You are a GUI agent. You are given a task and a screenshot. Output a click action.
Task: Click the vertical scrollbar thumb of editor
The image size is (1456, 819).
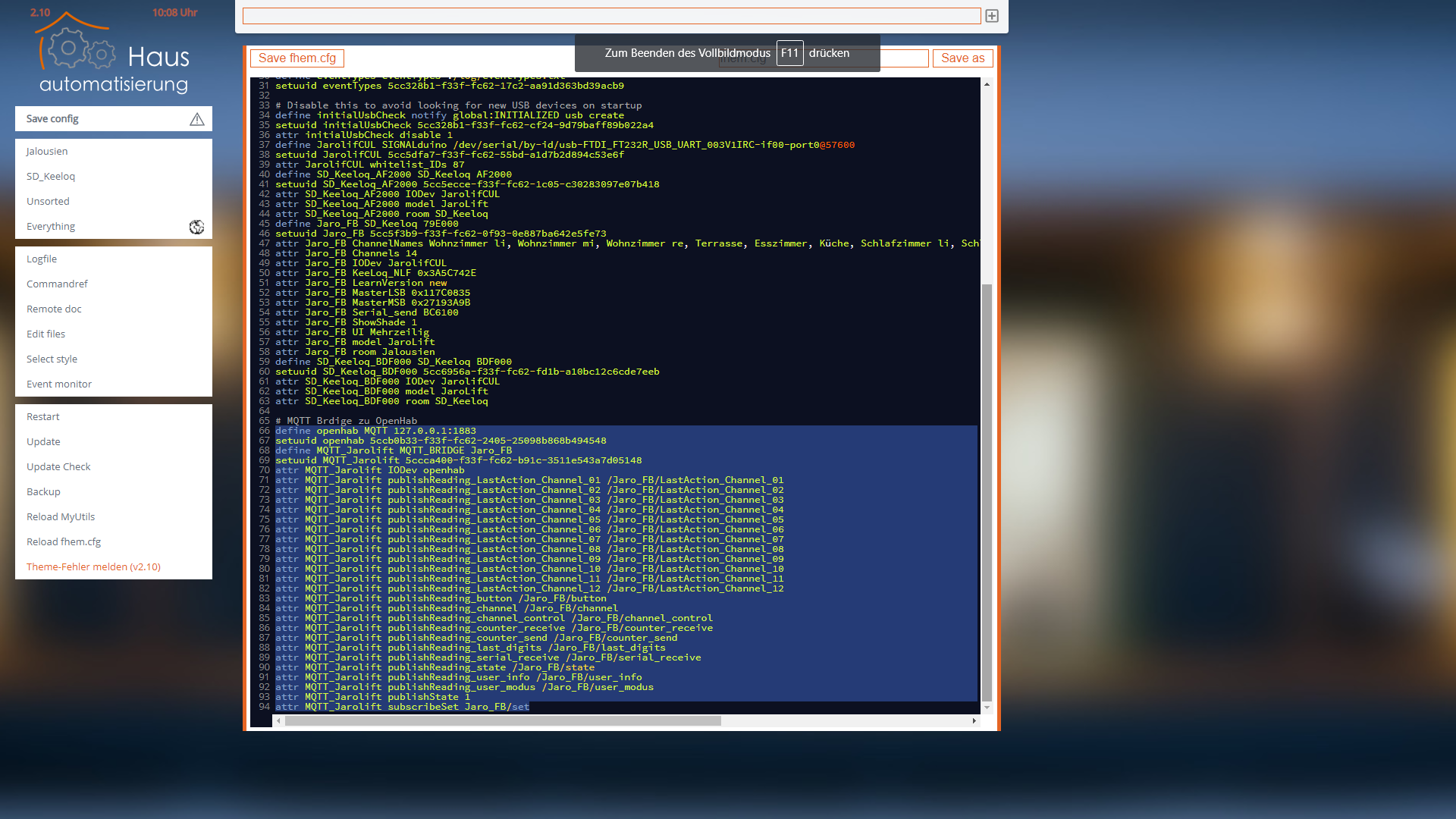tap(987, 493)
